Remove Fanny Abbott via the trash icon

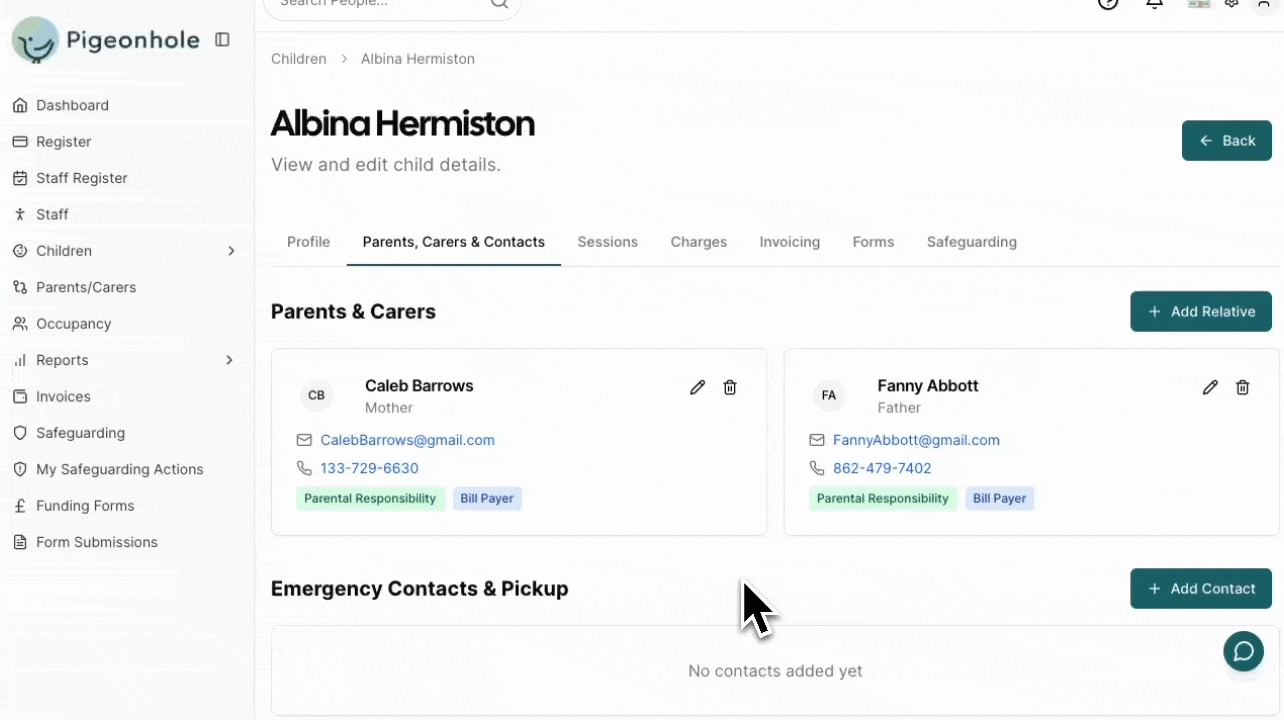1242,388
